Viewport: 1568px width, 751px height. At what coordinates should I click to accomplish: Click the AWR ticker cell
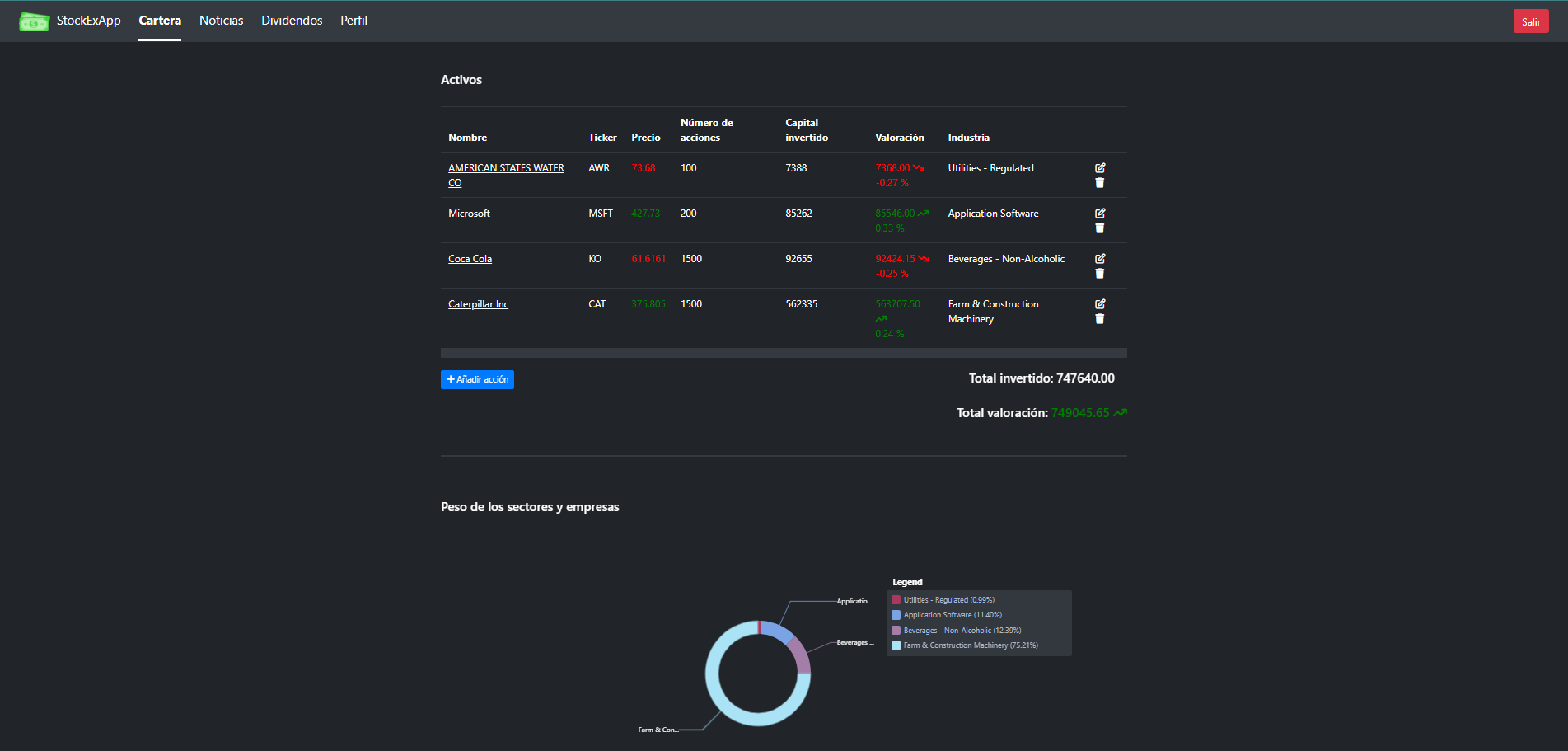tap(599, 168)
